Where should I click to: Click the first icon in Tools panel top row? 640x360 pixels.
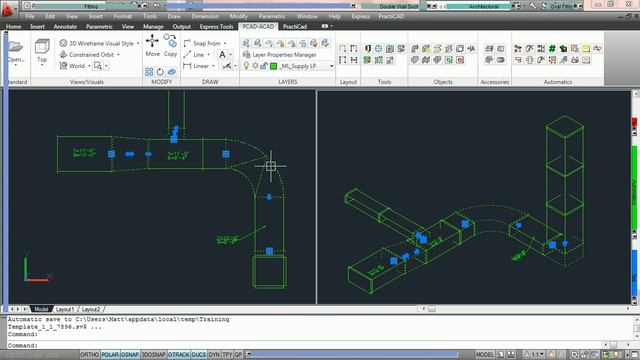(367, 49)
